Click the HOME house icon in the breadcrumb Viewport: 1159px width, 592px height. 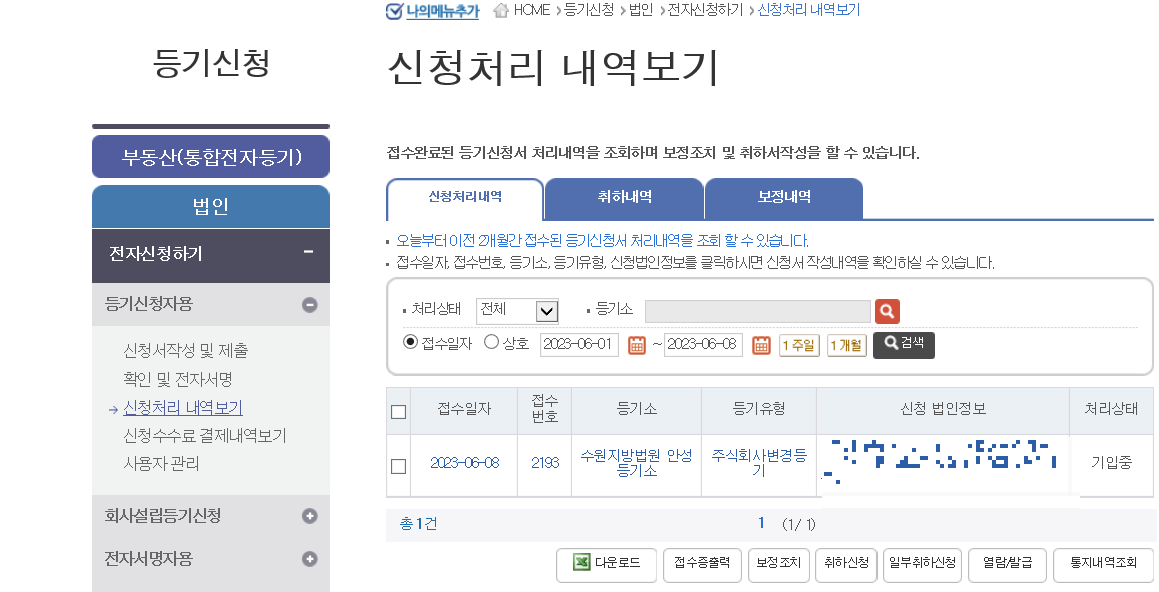[x=500, y=12]
